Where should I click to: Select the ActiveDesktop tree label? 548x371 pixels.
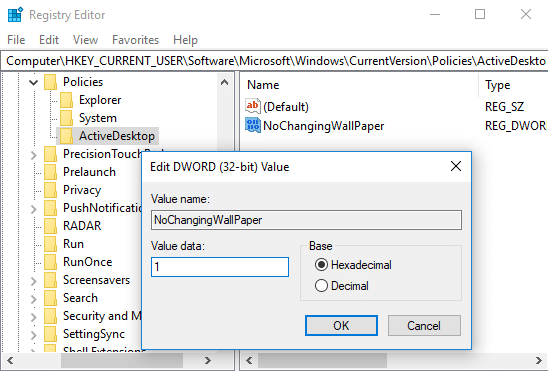click(117, 136)
